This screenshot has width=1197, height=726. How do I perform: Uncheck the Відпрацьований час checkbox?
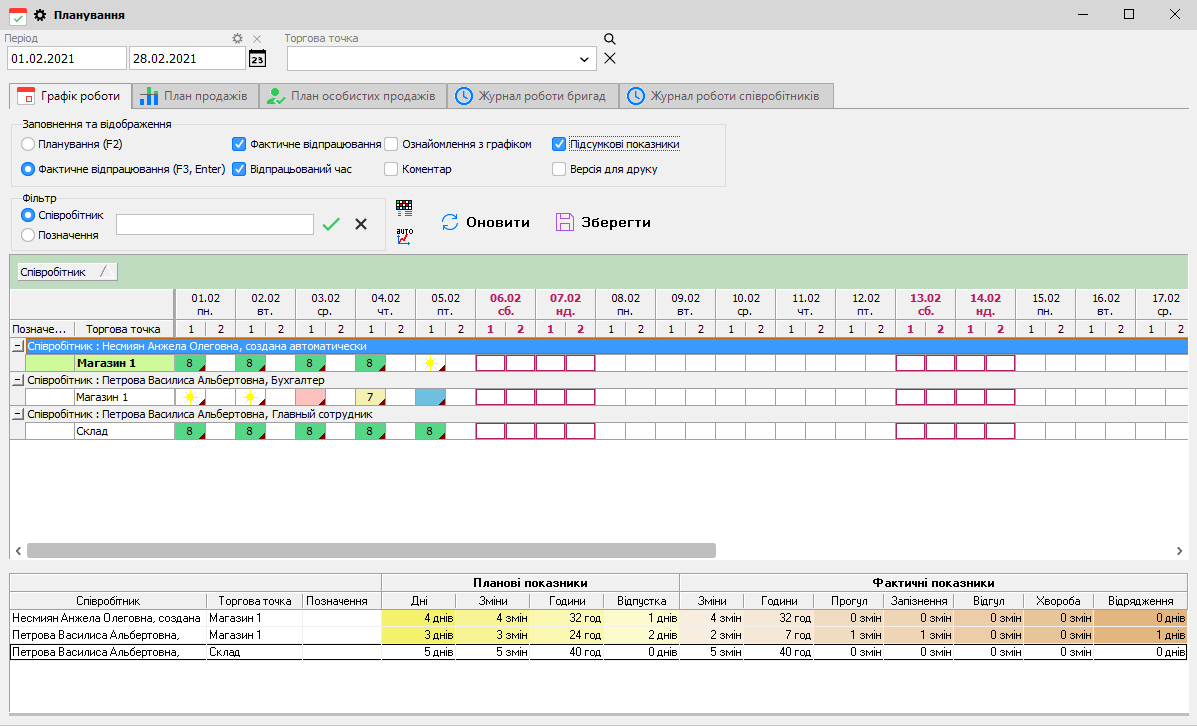tap(239, 169)
